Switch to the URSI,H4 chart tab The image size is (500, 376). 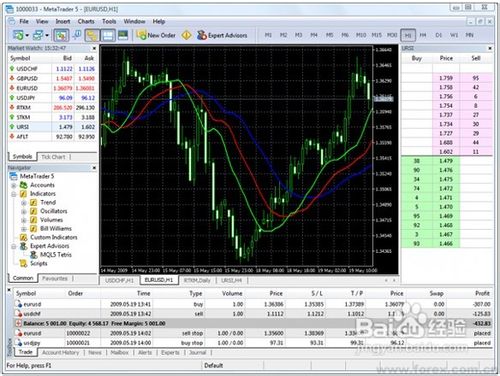point(231,280)
